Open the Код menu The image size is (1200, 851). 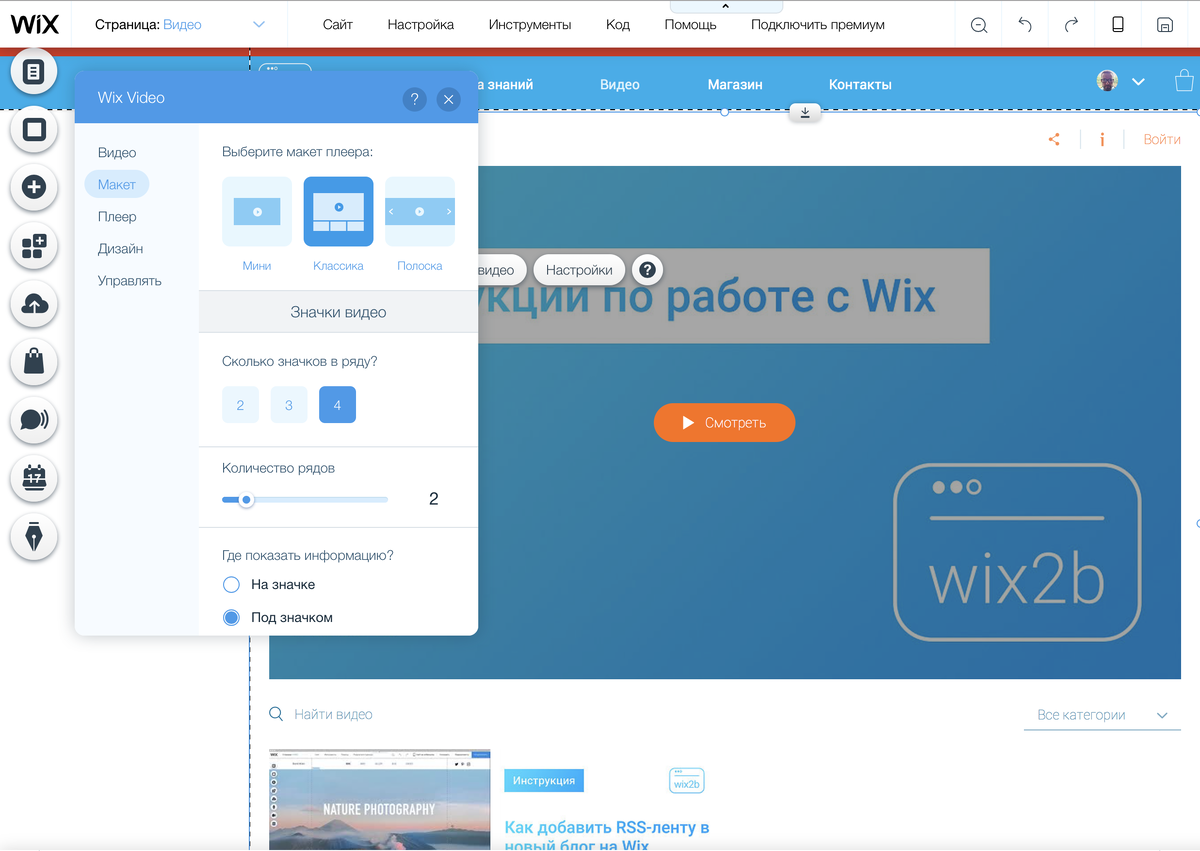tap(618, 25)
